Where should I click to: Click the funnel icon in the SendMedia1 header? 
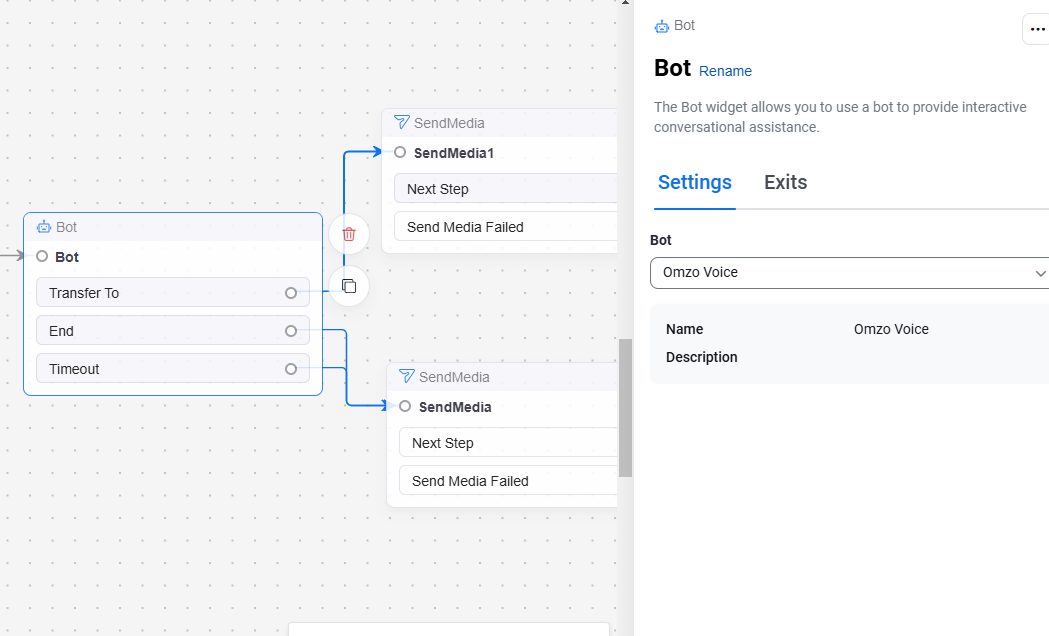click(401, 122)
